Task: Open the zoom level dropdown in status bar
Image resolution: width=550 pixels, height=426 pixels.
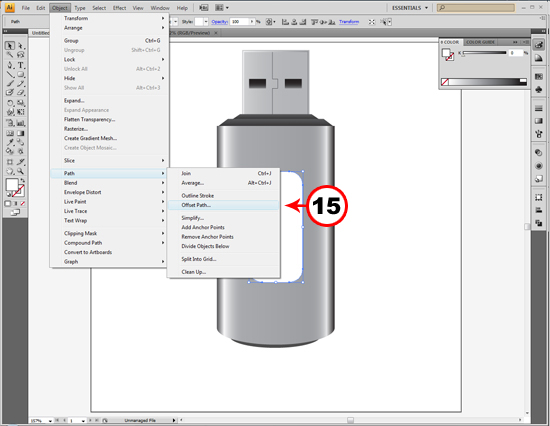Action: 50,420
